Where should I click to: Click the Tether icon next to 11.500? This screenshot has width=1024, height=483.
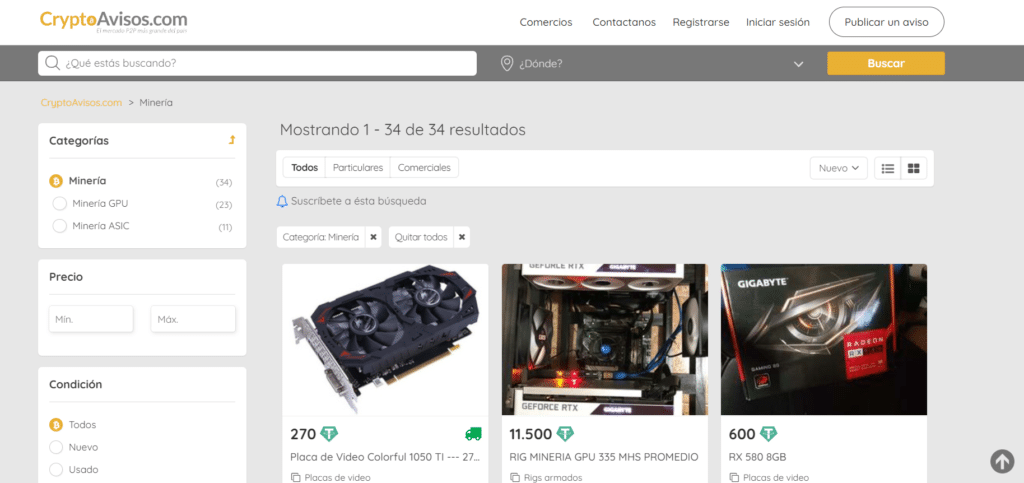564,433
